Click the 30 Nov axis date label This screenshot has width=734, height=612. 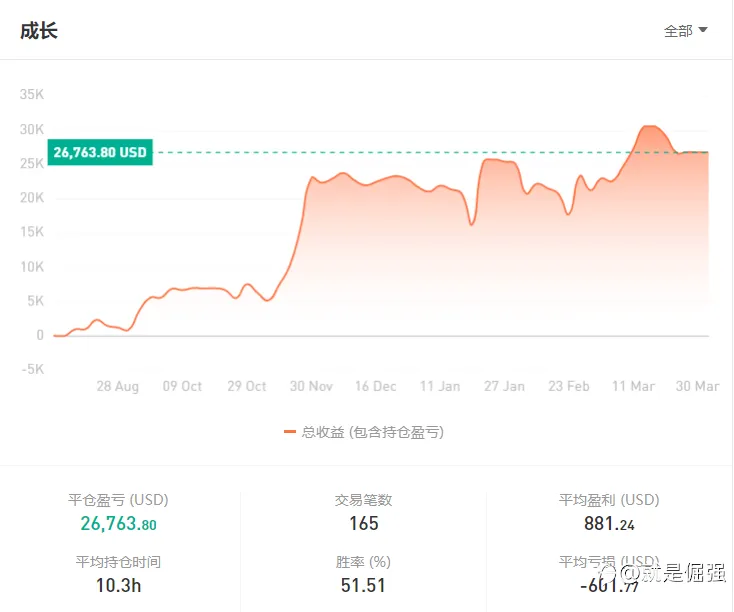(311, 386)
